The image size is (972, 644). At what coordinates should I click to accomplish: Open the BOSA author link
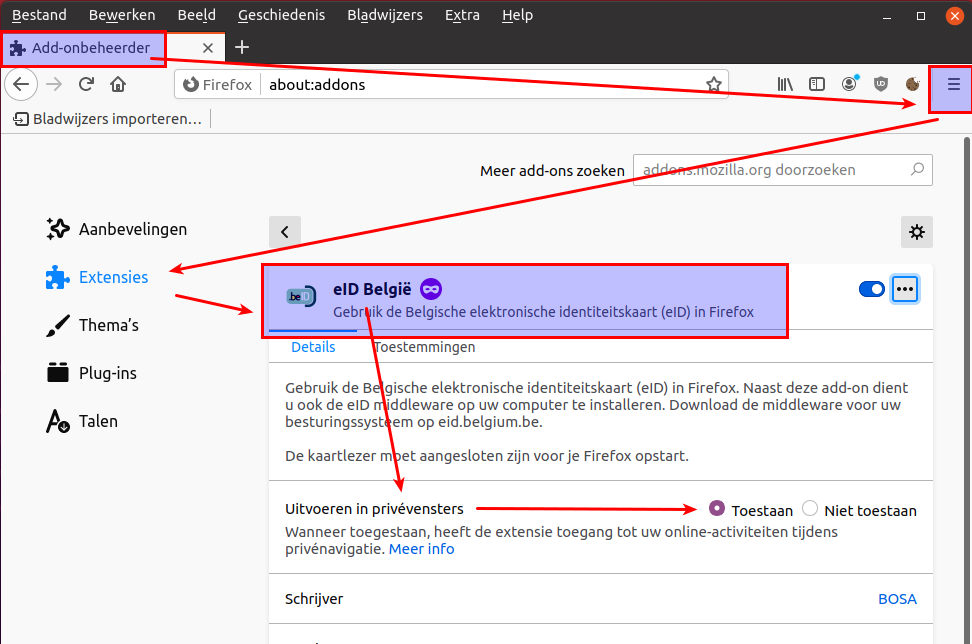[897, 599]
